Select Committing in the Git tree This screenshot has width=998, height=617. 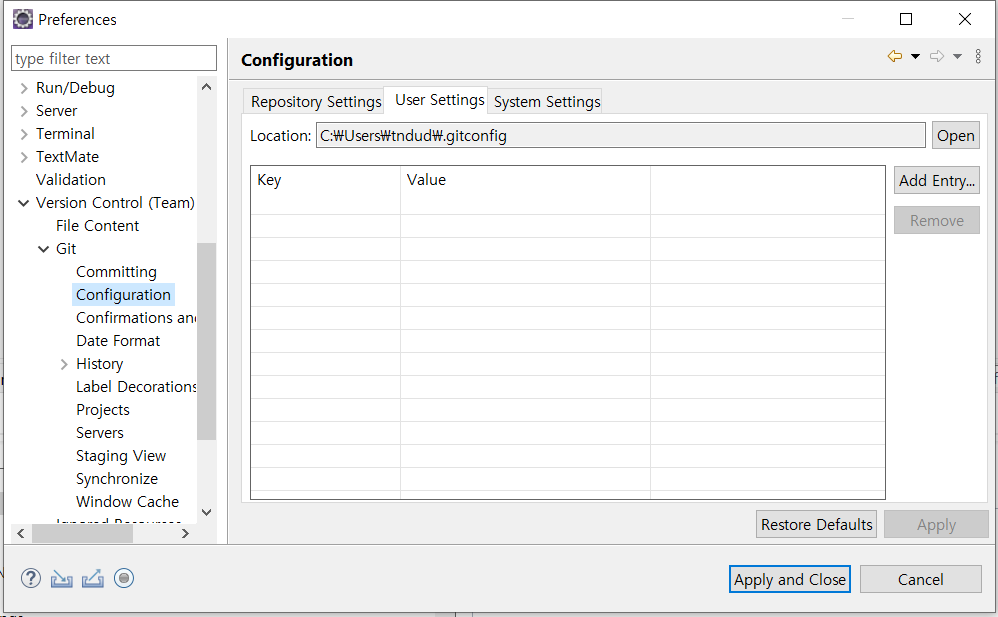[116, 272]
